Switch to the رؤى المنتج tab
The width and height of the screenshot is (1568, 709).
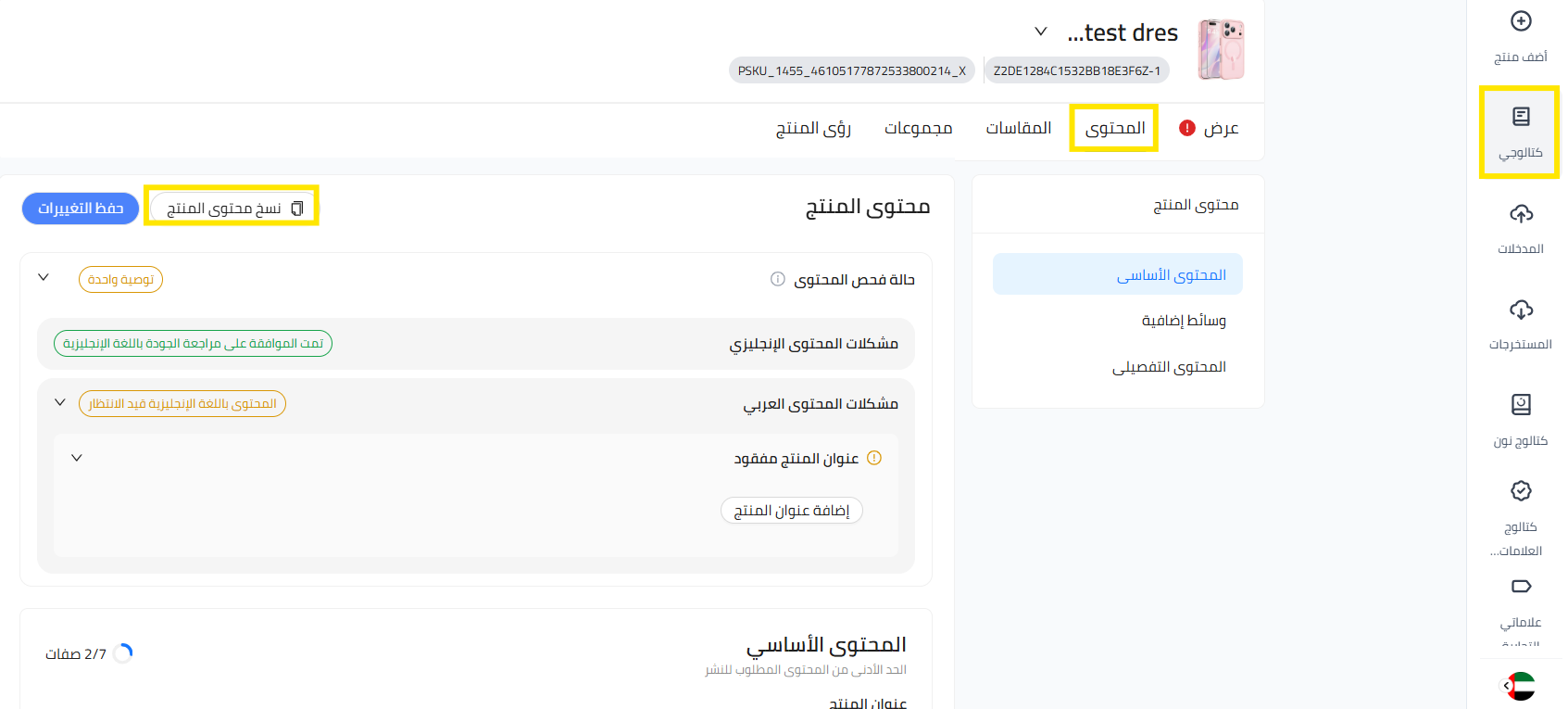click(813, 128)
